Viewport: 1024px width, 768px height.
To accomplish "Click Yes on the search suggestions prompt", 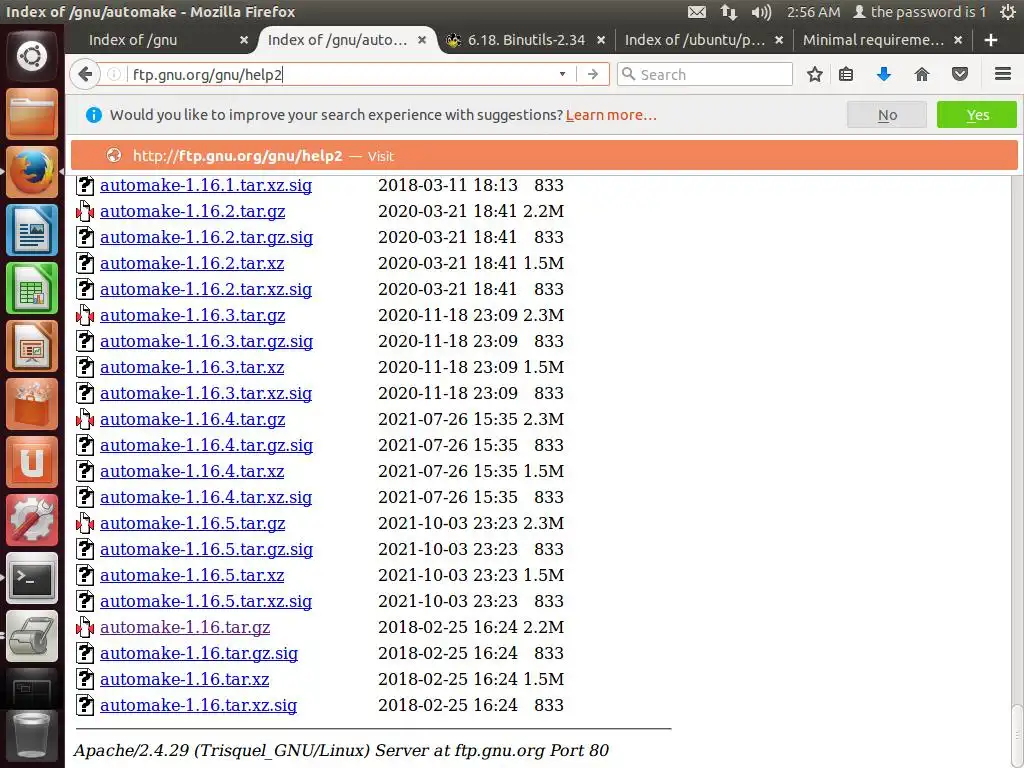I will coord(977,115).
